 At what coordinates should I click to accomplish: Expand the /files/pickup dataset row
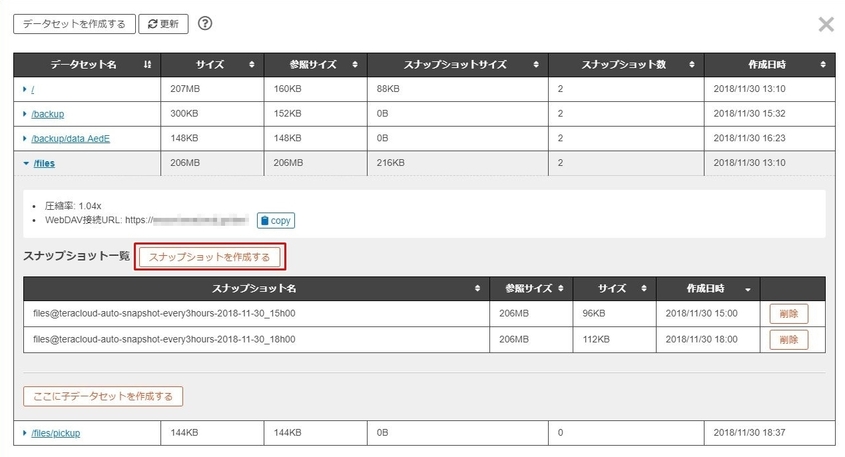(x=26, y=433)
